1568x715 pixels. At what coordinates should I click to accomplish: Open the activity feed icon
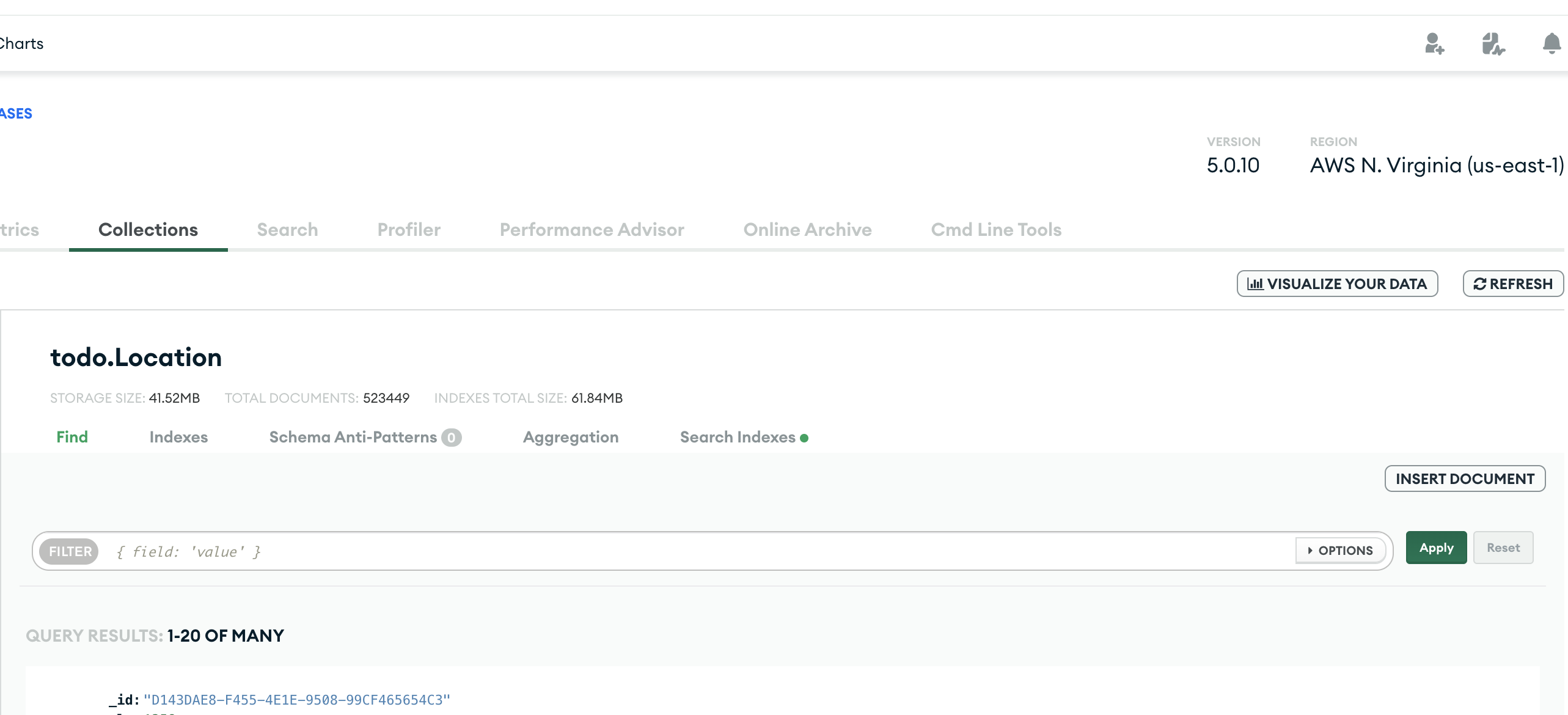(1493, 44)
